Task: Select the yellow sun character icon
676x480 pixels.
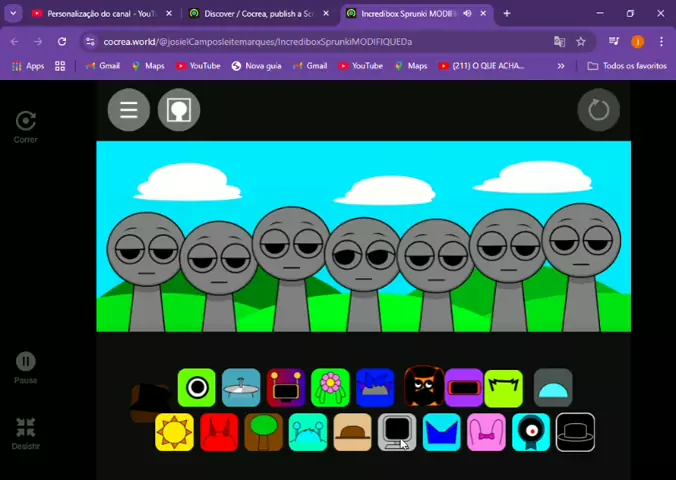Action: [174, 432]
